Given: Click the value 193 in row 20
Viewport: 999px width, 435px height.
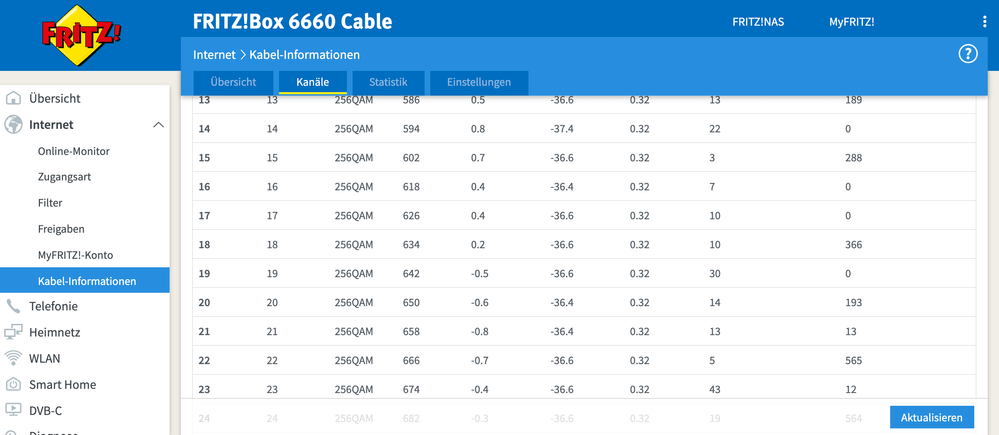Looking at the screenshot, I should click(854, 303).
